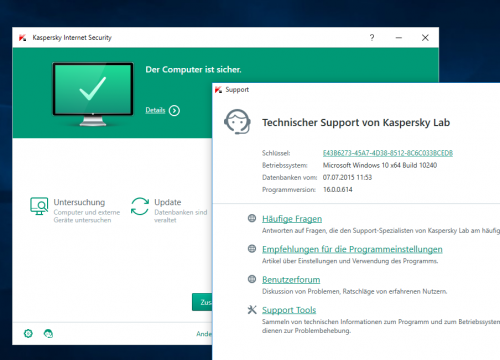Click the 'Support' window title text
The image size is (500, 360).
pos(237,90)
